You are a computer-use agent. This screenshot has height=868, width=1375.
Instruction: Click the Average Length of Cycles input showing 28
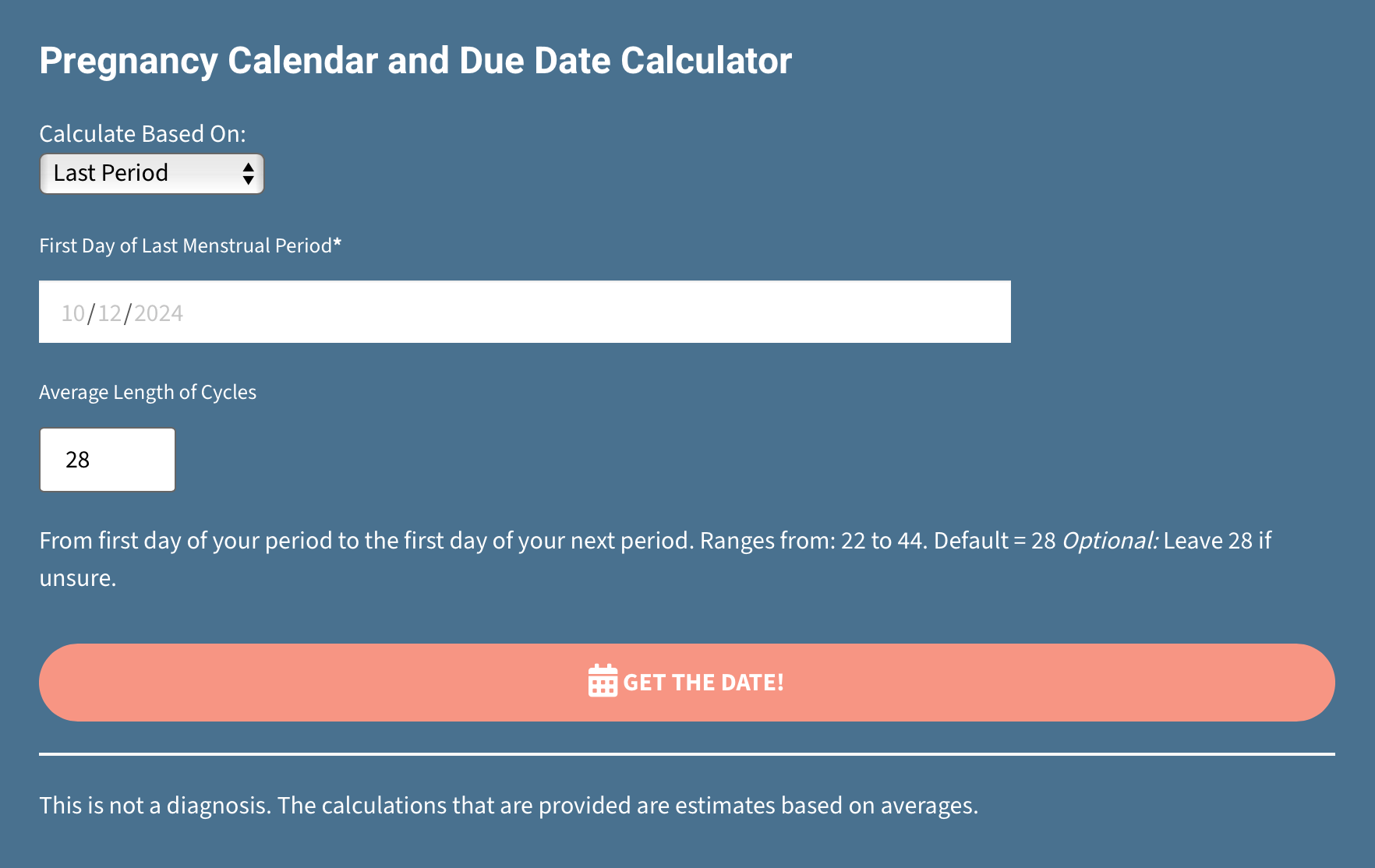click(x=107, y=460)
